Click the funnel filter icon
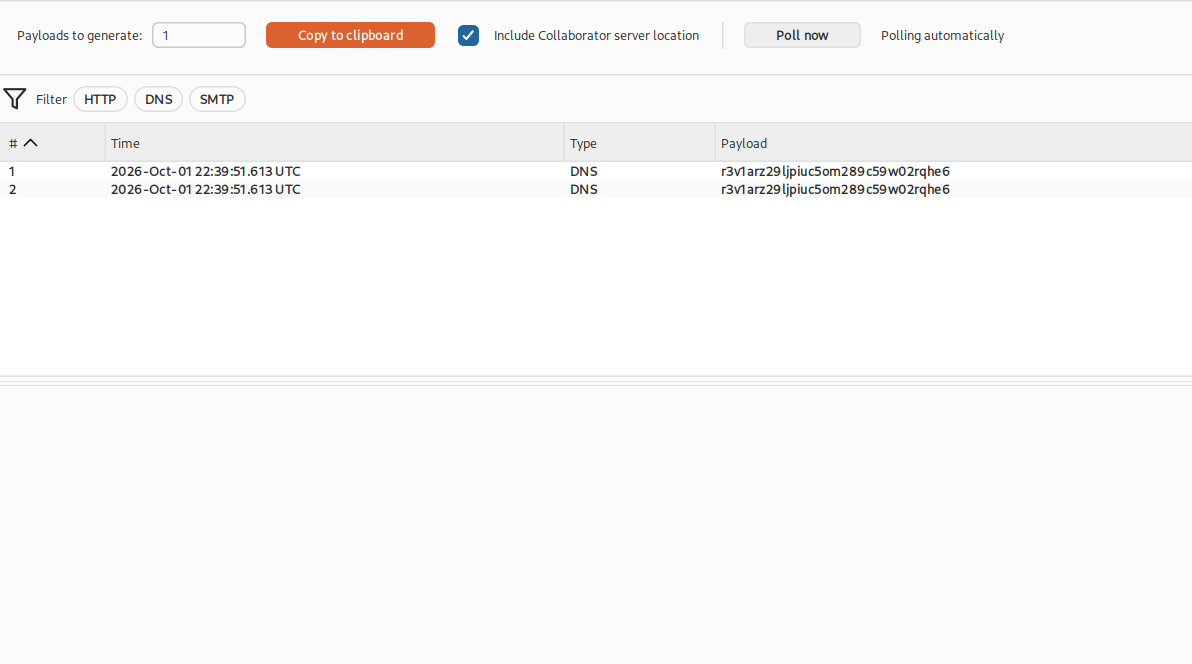The image size is (1192, 664). 14,99
